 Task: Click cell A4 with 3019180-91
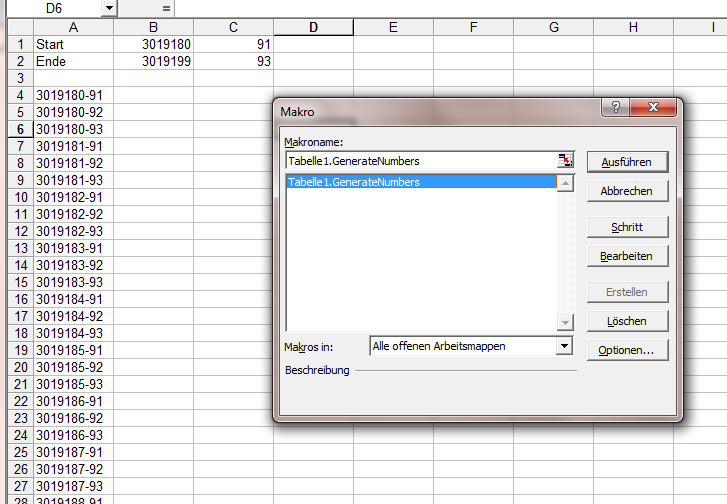[73, 95]
